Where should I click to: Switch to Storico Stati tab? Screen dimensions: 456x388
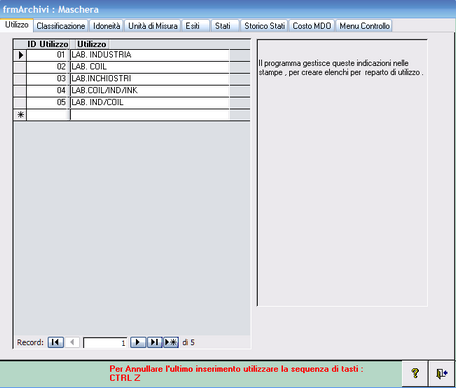[264, 26]
